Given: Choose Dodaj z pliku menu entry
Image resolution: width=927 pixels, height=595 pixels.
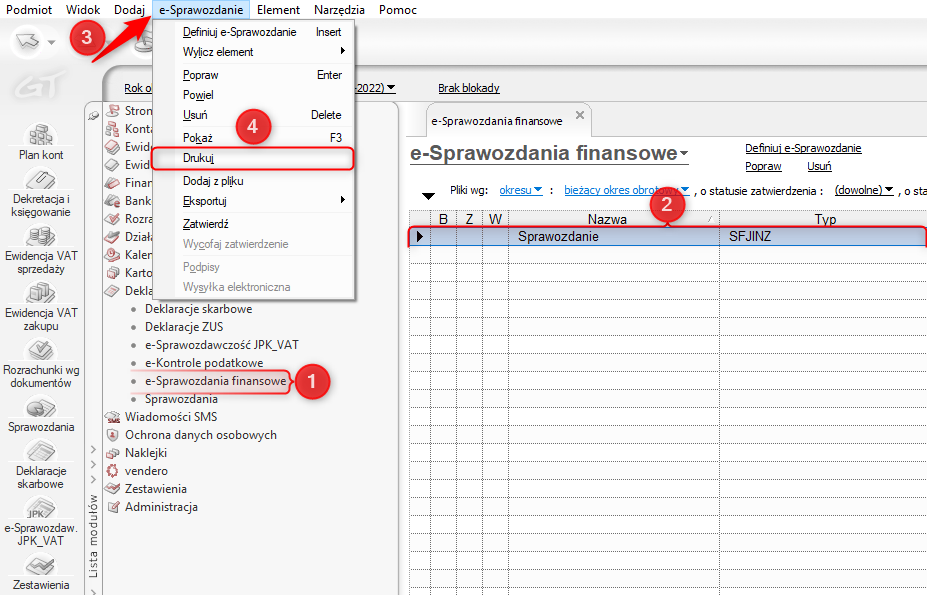Looking at the screenshot, I should click(x=253, y=181).
